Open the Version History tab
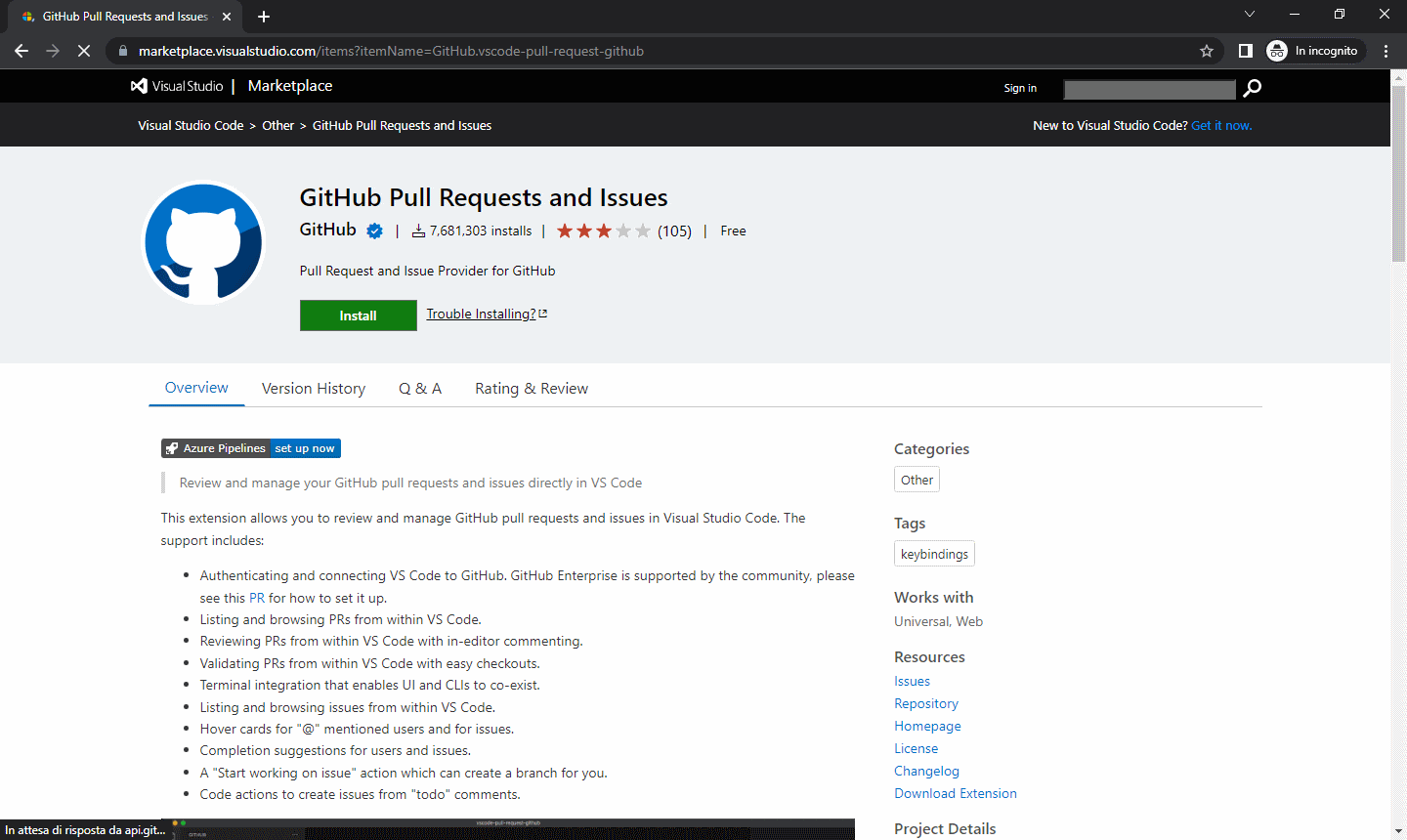The height and width of the screenshot is (840, 1407). 314,389
